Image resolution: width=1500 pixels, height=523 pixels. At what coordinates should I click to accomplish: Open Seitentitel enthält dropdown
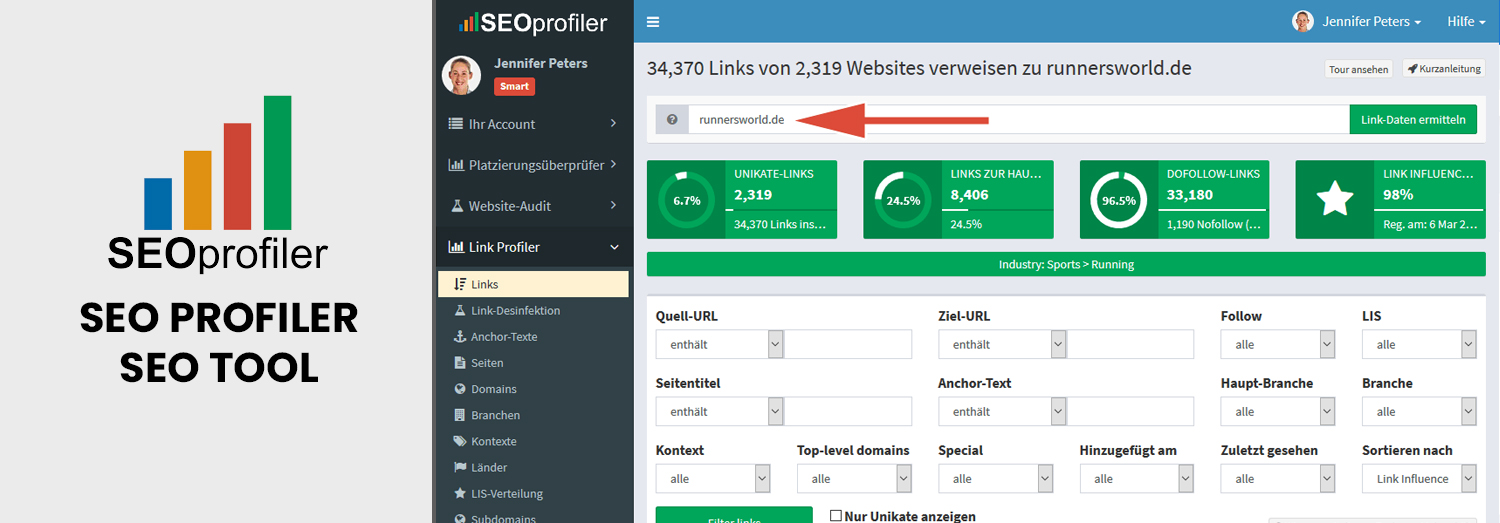[x=719, y=411]
